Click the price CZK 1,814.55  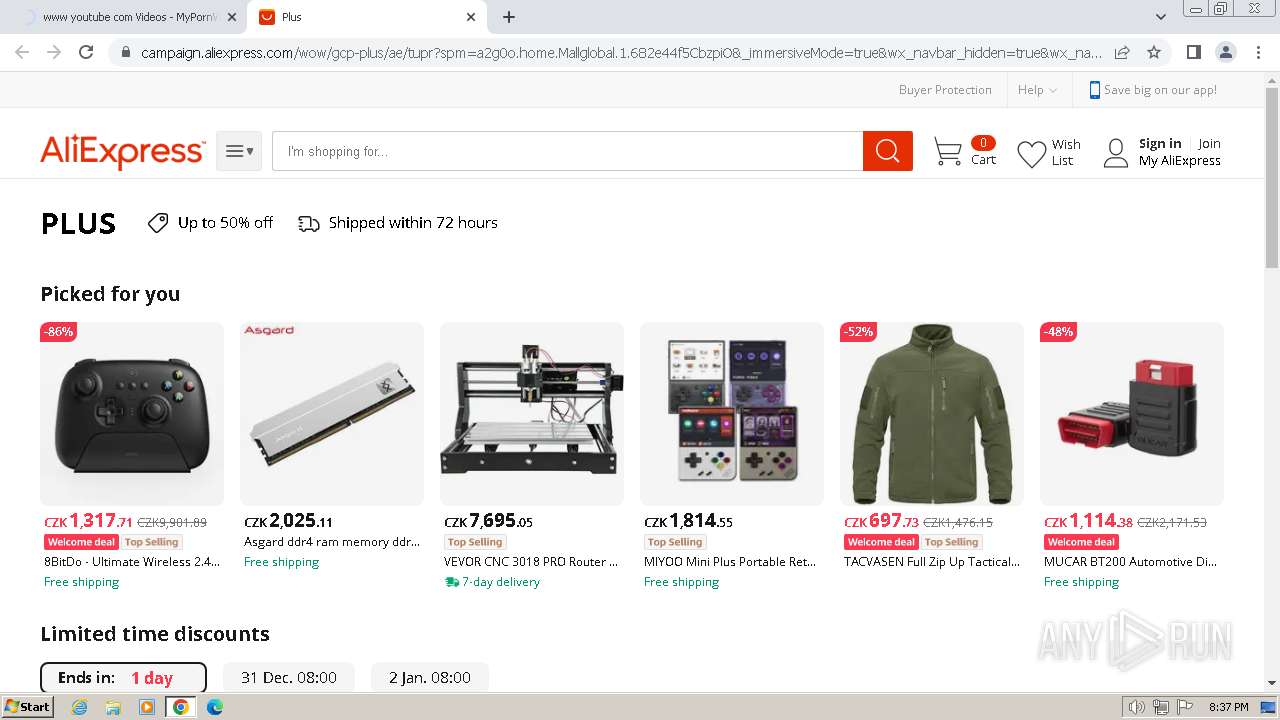tap(688, 521)
